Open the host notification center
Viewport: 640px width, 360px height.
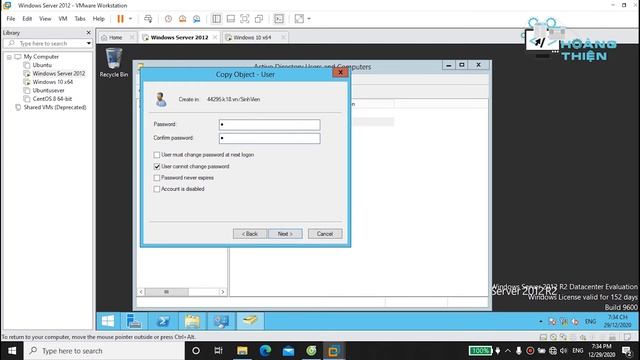pos(627,351)
